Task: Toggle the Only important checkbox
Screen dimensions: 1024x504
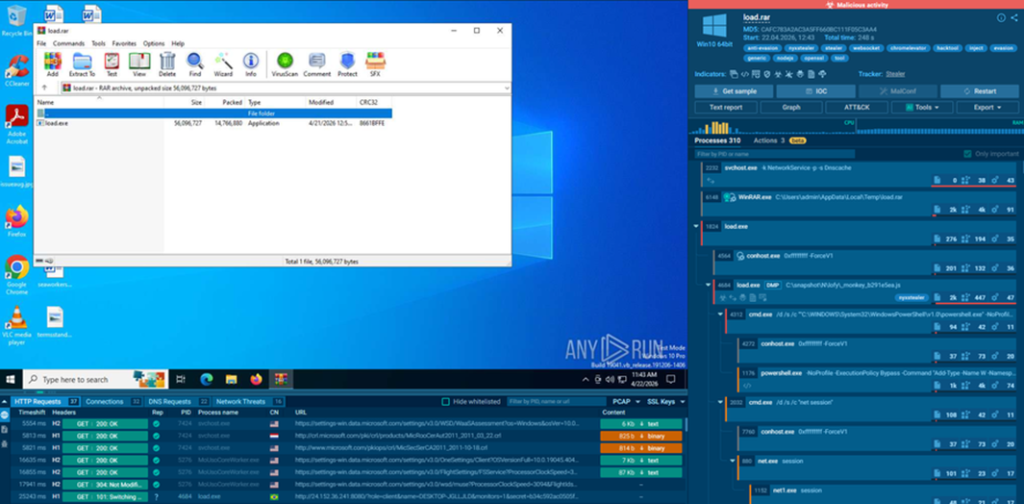Action: (x=966, y=154)
